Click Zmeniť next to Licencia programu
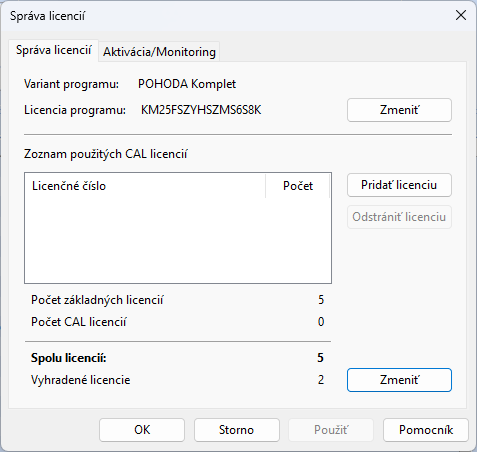Viewport: 478px width, 453px height. (x=399, y=110)
